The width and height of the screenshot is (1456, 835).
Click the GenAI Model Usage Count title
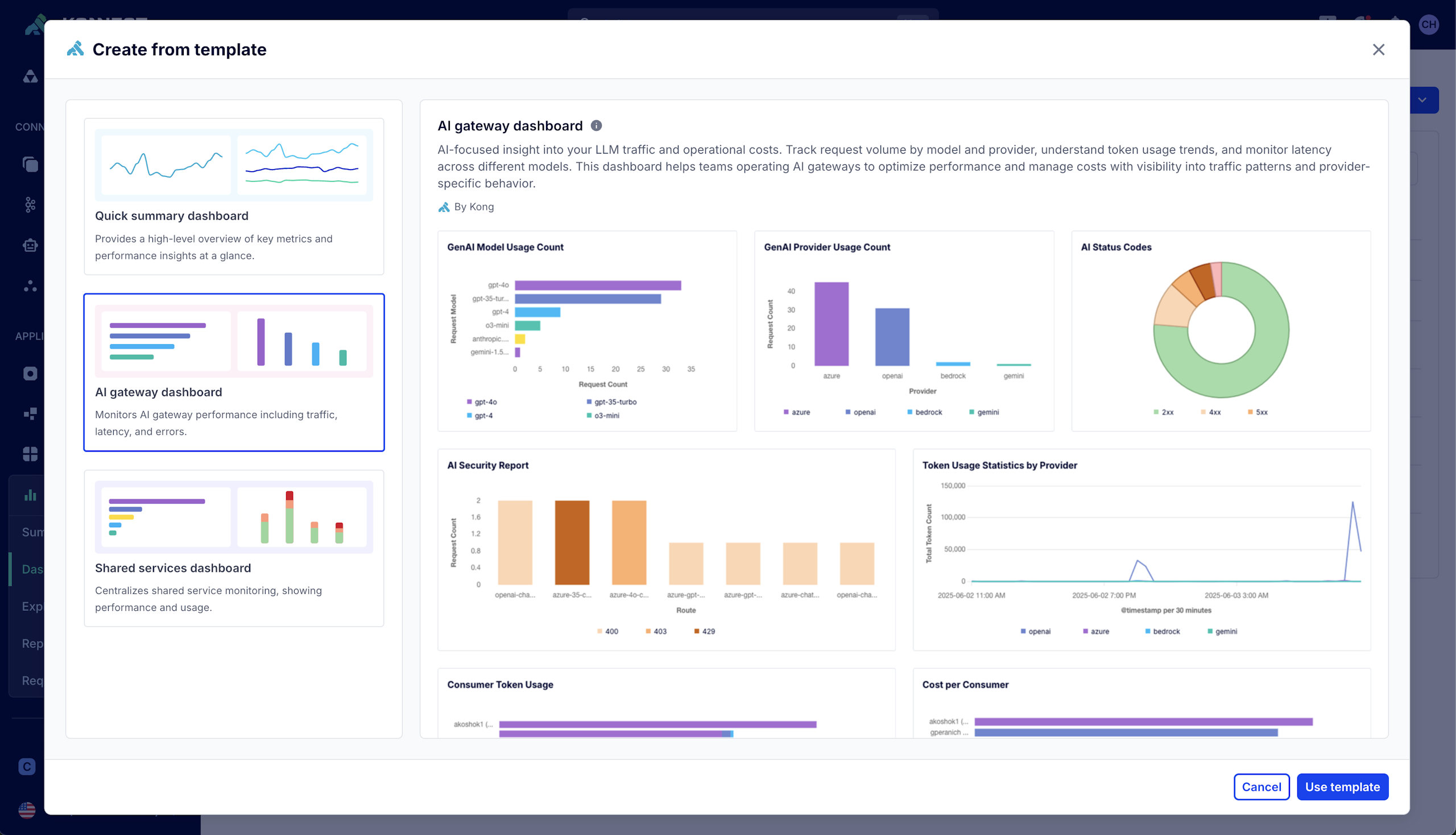[505, 247]
